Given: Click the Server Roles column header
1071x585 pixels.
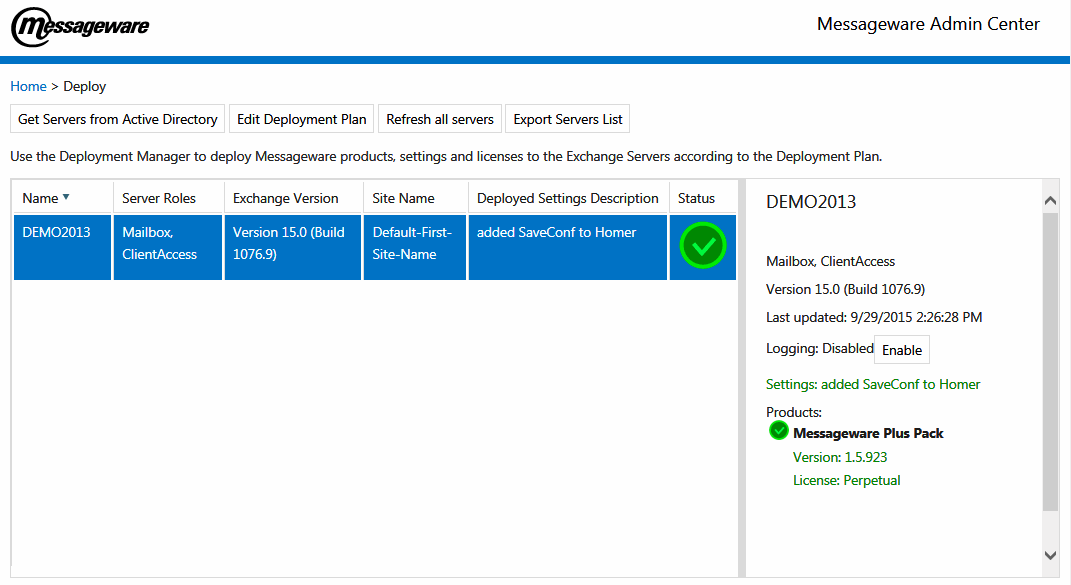Looking at the screenshot, I should [168, 198].
